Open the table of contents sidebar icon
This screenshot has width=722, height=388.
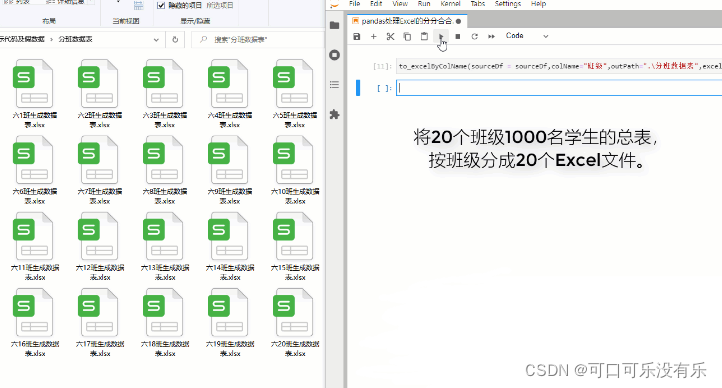tap(335, 85)
